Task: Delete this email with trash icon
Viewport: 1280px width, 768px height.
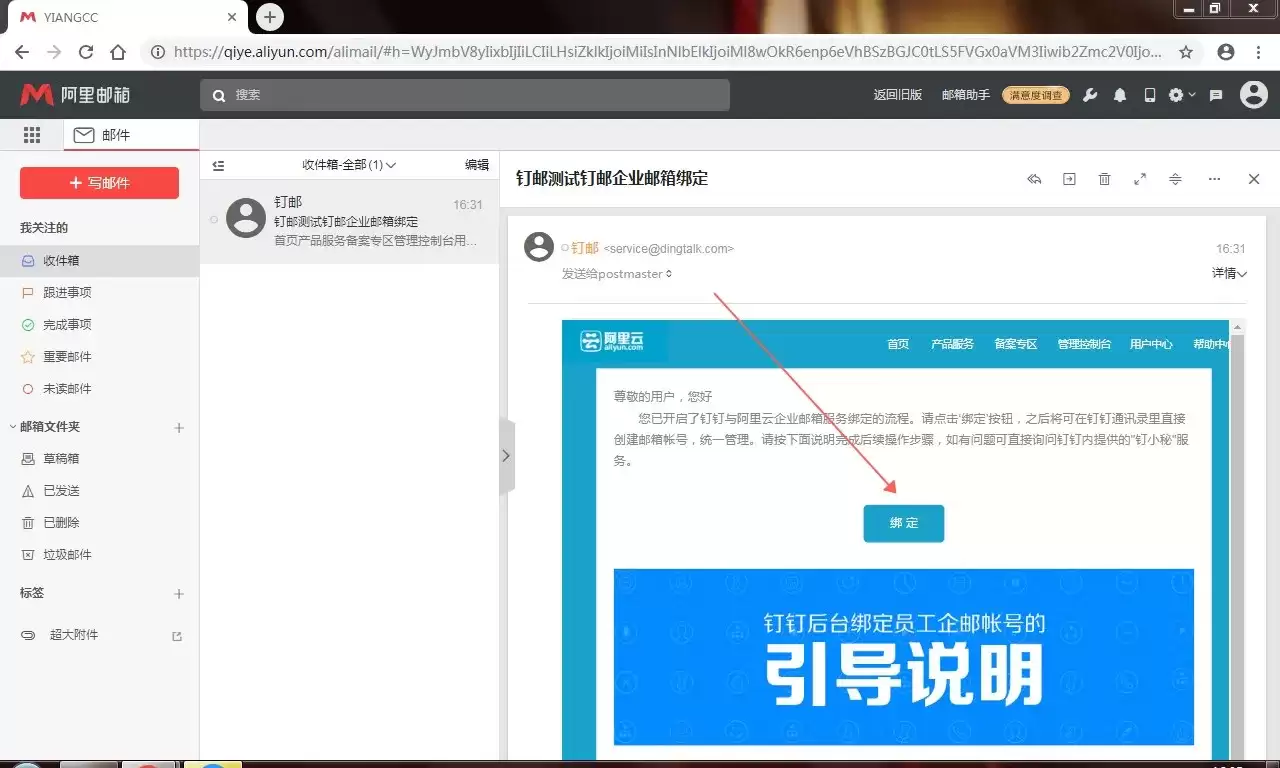Action: point(1104,179)
